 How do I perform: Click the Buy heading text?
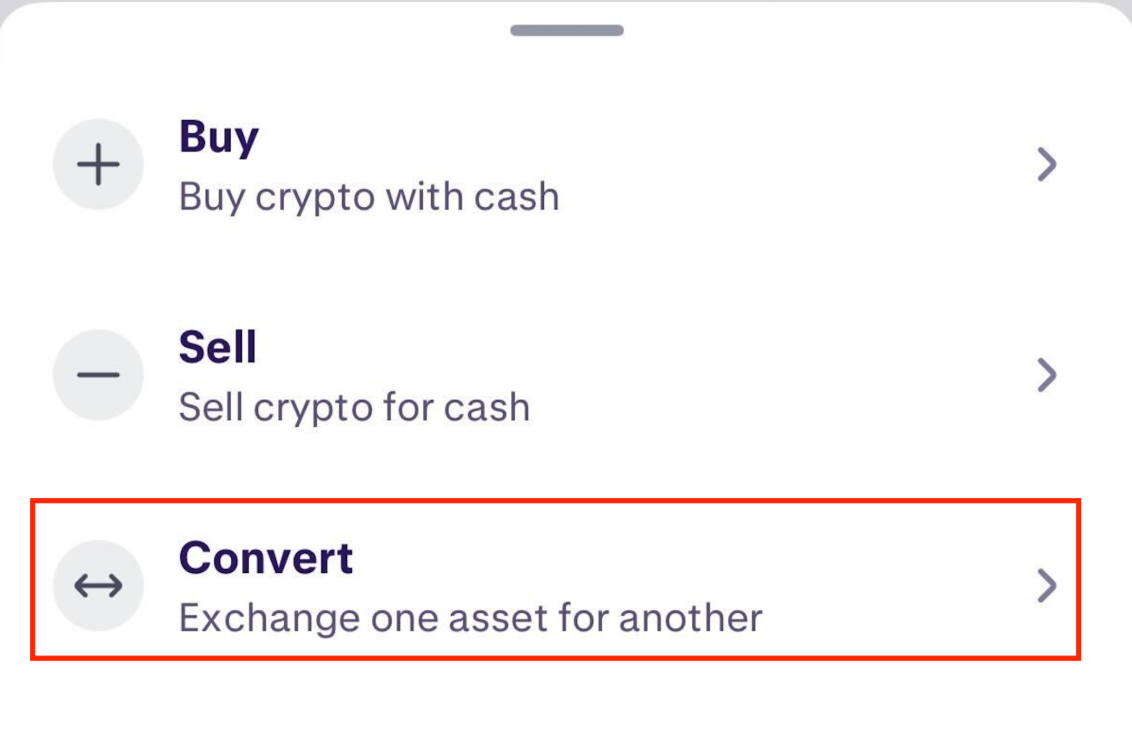coord(218,136)
